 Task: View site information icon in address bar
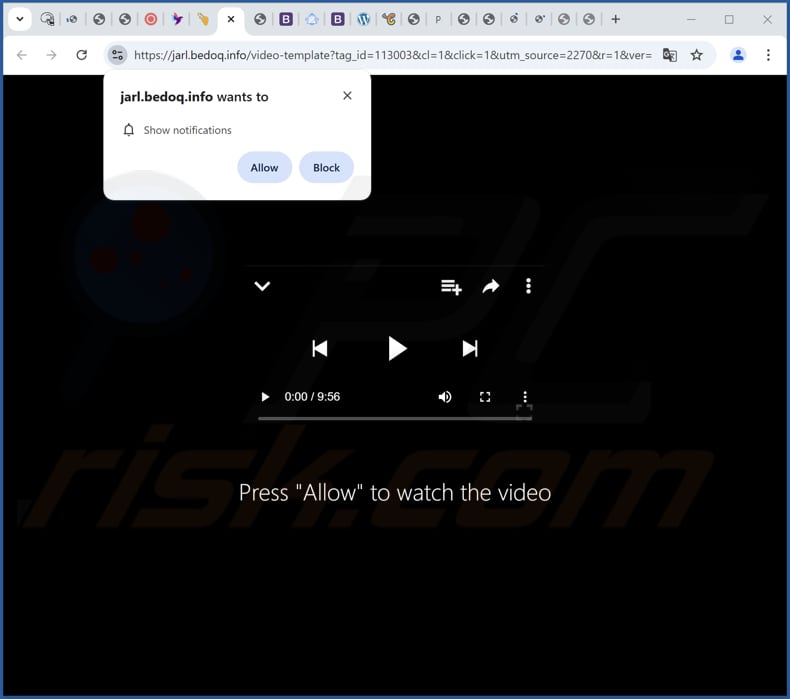117,55
